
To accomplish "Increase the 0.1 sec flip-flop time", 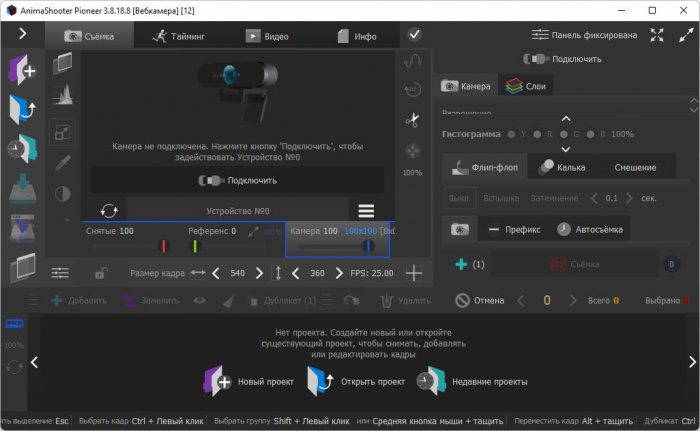I will click(x=629, y=198).
